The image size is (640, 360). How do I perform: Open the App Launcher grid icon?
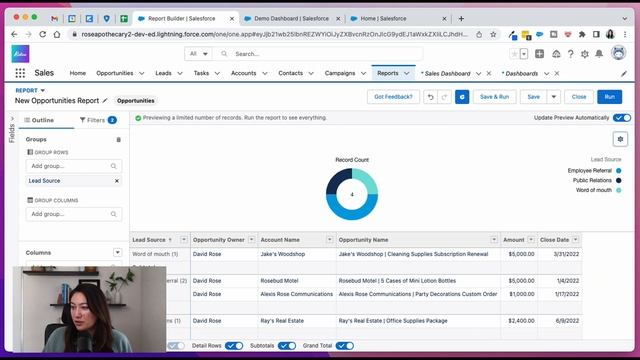tap(20, 73)
